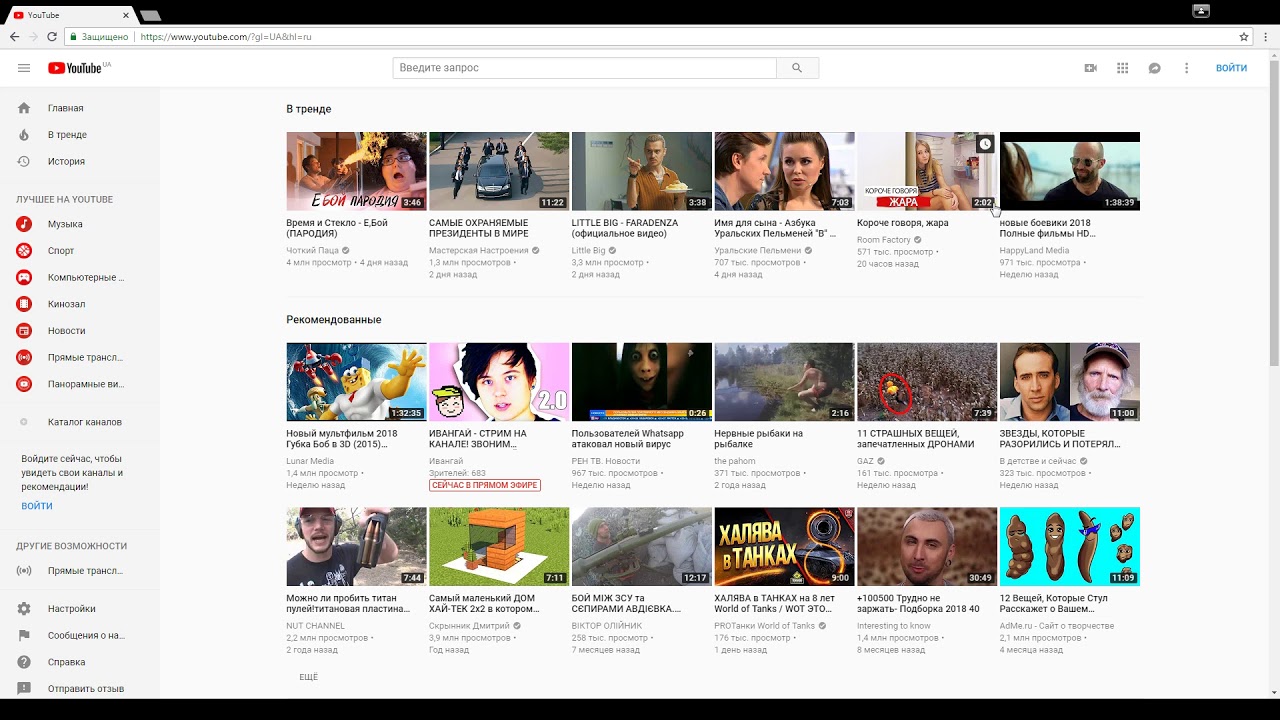Viewport: 1280px width, 720px height.
Task: Open the Новости icon
Action: (x=24, y=331)
